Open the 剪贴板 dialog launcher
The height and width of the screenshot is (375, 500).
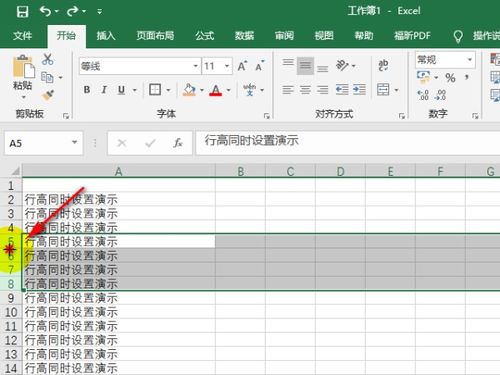(x=66, y=116)
